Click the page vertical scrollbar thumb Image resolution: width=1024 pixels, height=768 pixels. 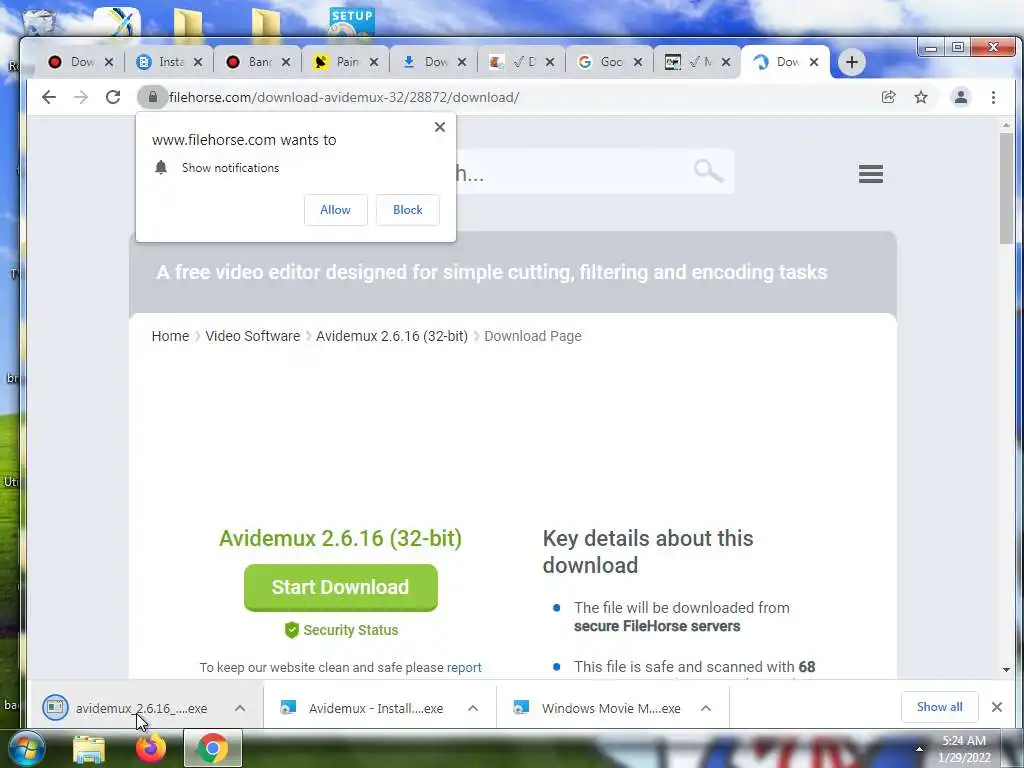(1006, 188)
